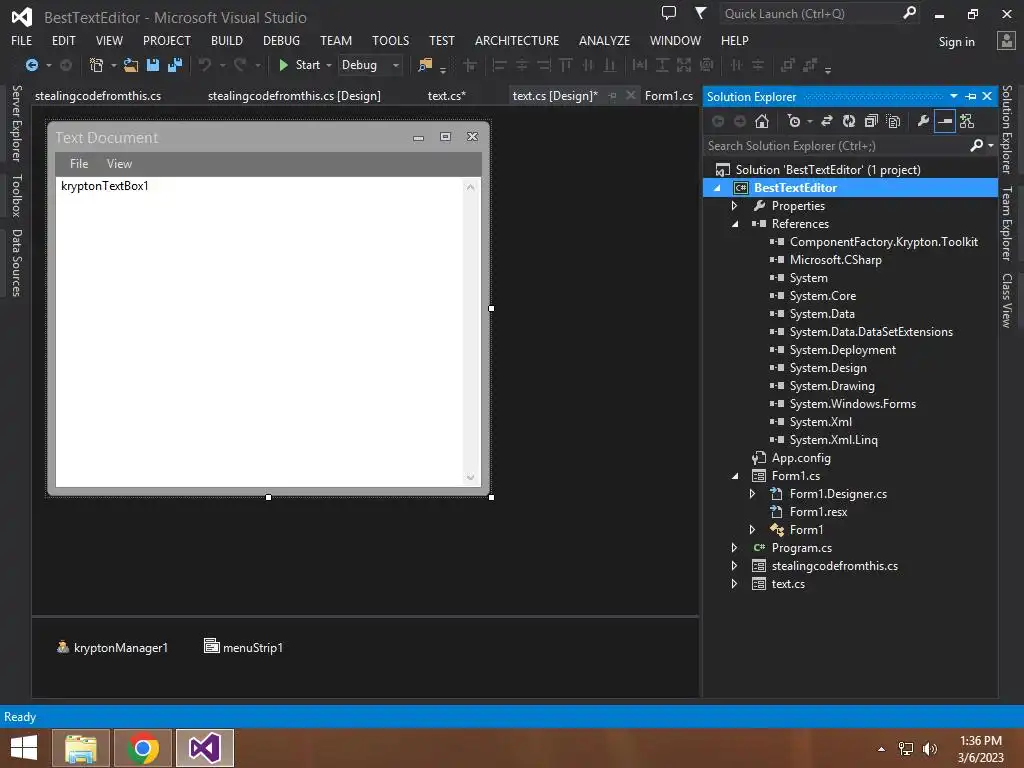The height and width of the screenshot is (768, 1024).
Task: Collapse the BestTextEditor project node
Action: click(x=717, y=188)
